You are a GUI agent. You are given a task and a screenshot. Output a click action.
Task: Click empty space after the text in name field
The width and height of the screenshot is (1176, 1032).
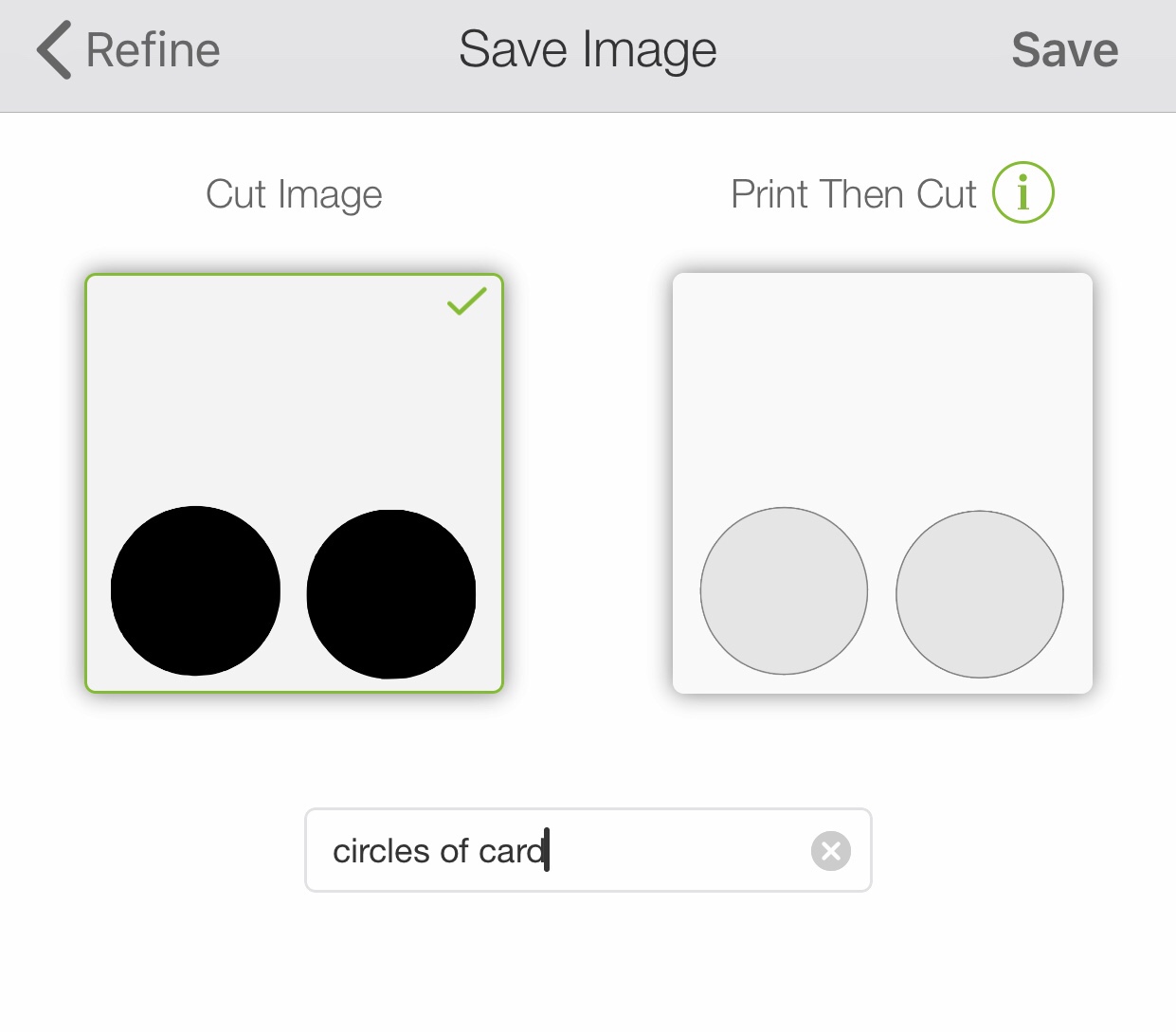678,851
